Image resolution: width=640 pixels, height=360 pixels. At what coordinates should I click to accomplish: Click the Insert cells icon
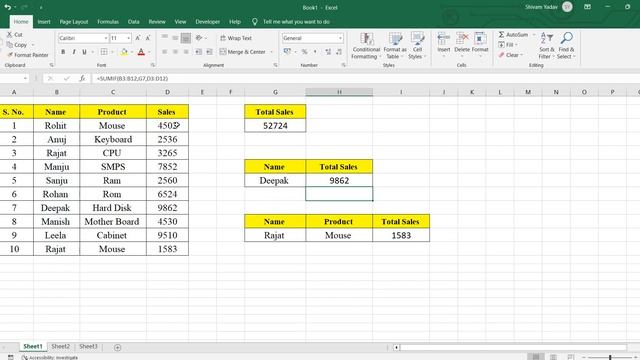[x=443, y=39]
